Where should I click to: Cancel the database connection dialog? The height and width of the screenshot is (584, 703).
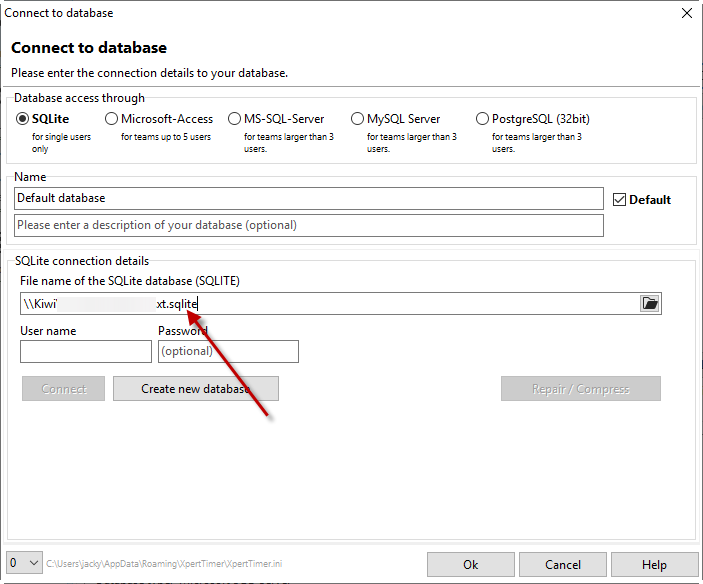coord(563,565)
